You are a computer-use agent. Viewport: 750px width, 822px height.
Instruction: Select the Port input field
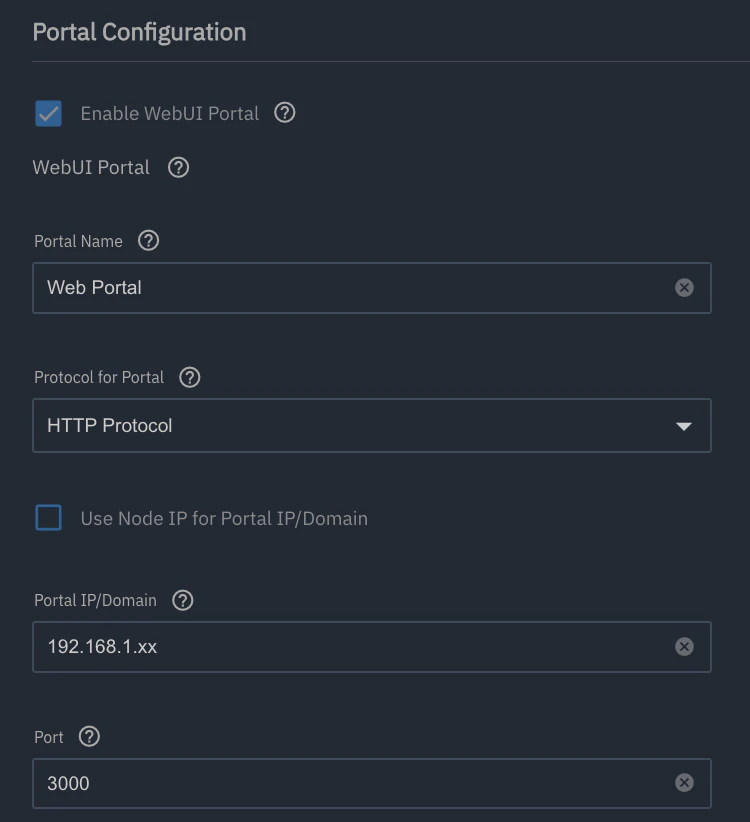coord(372,783)
